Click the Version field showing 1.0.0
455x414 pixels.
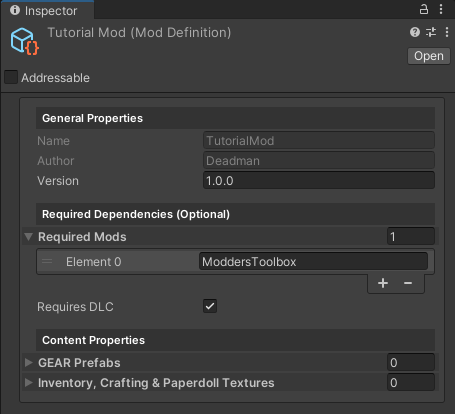click(319, 181)
